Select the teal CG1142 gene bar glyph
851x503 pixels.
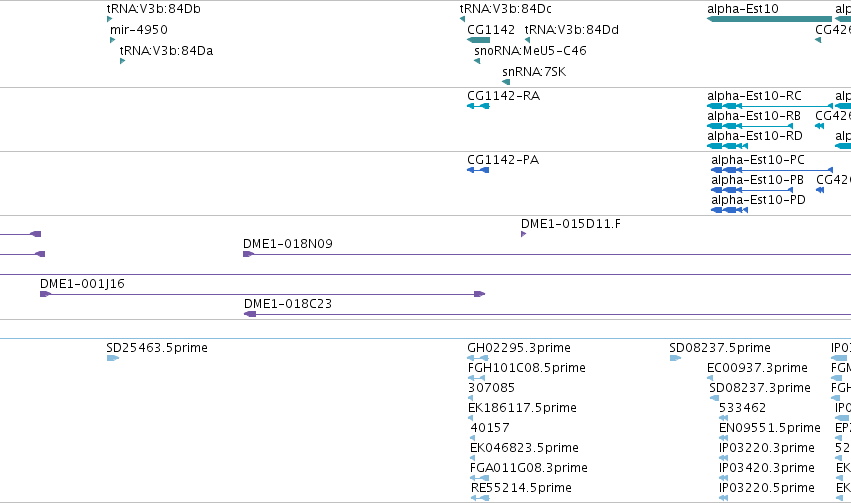point(478,40)
